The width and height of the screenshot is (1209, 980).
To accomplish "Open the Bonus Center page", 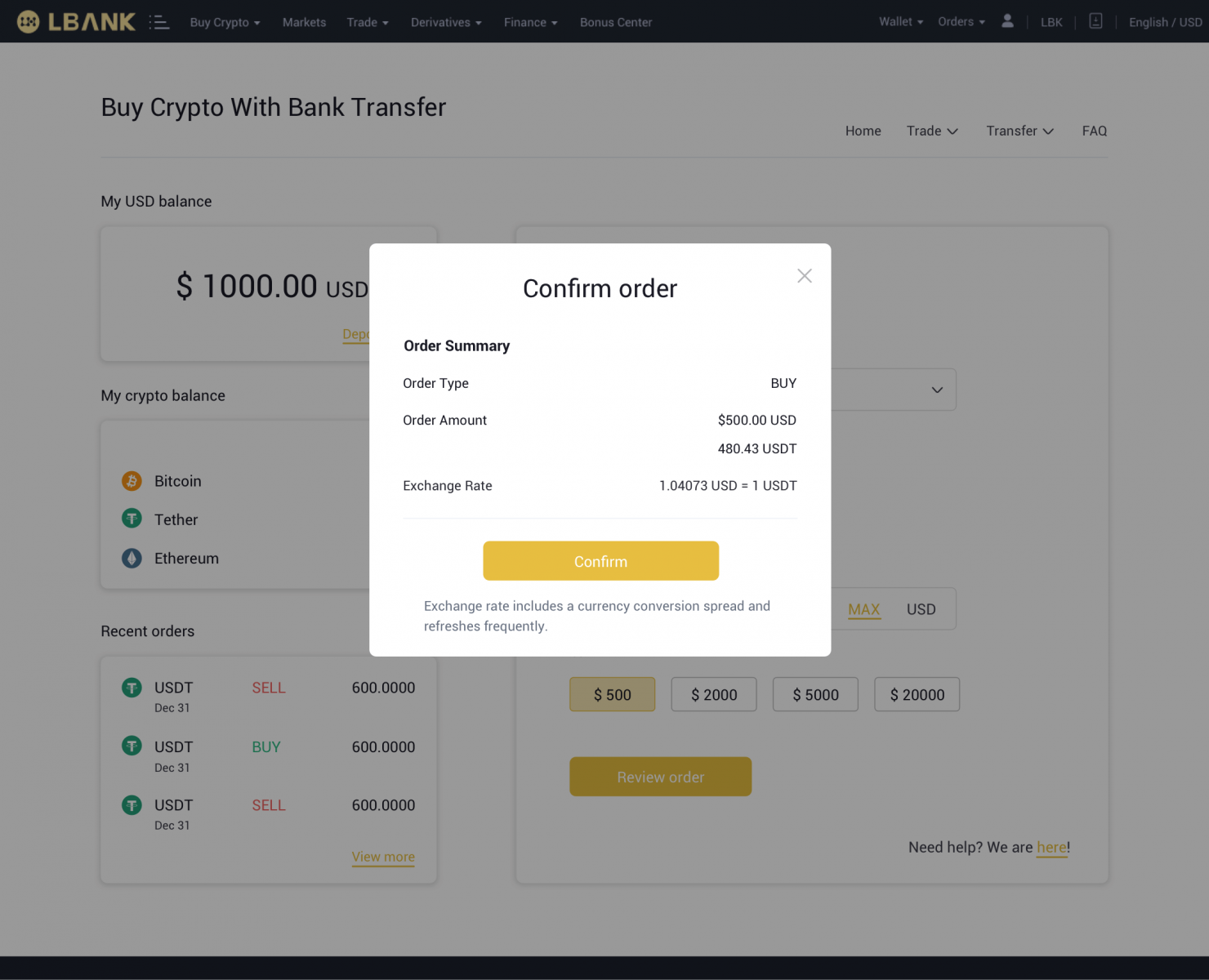I will tap(615, 22).
